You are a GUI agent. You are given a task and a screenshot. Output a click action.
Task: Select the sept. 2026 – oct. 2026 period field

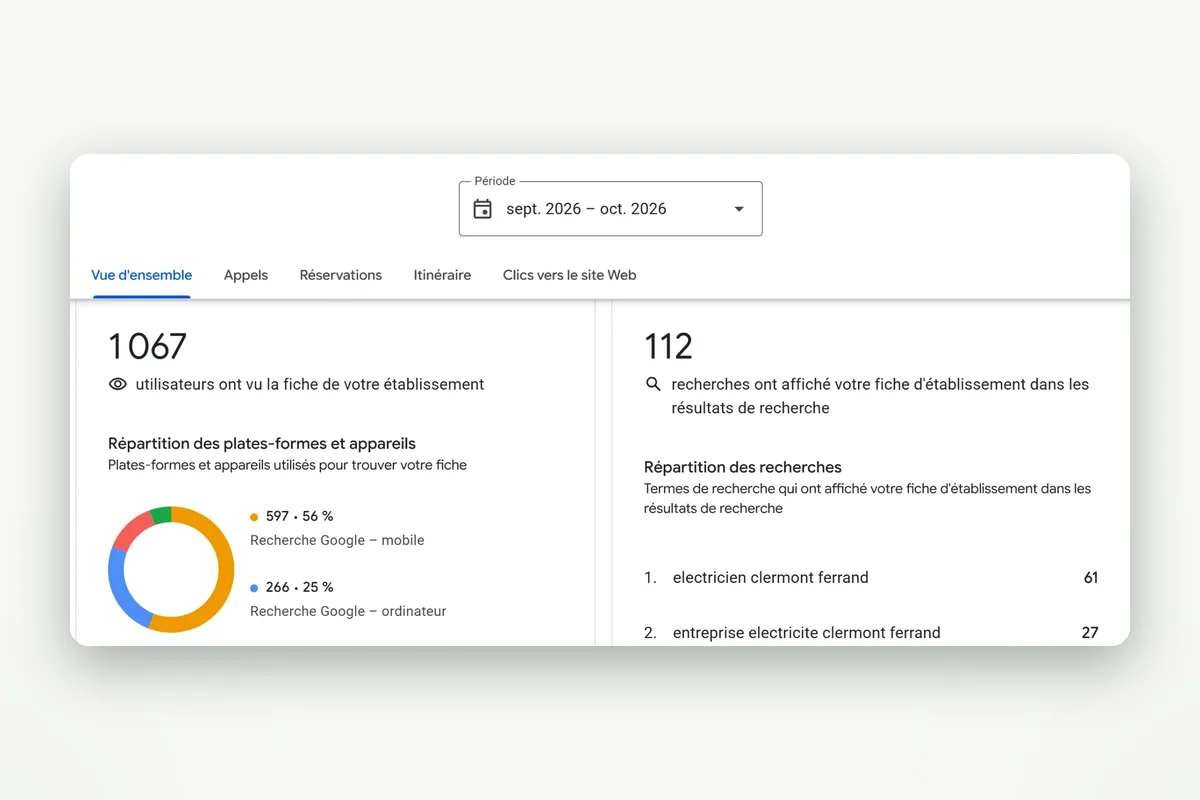click(610, 209)
